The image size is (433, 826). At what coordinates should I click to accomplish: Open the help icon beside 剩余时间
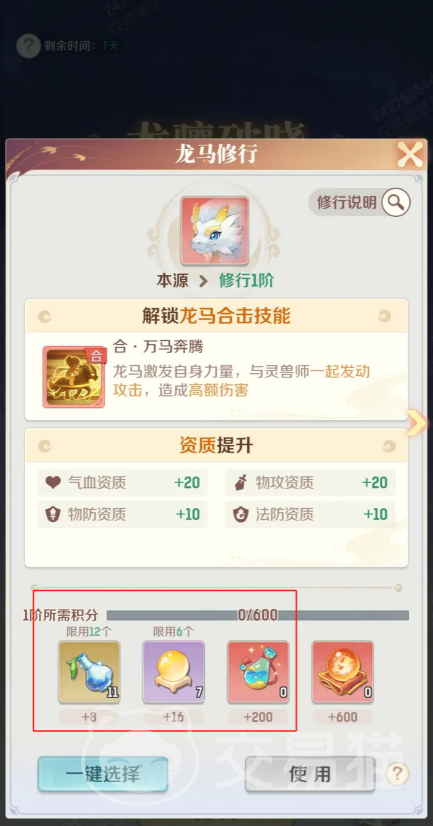(28, 46)
